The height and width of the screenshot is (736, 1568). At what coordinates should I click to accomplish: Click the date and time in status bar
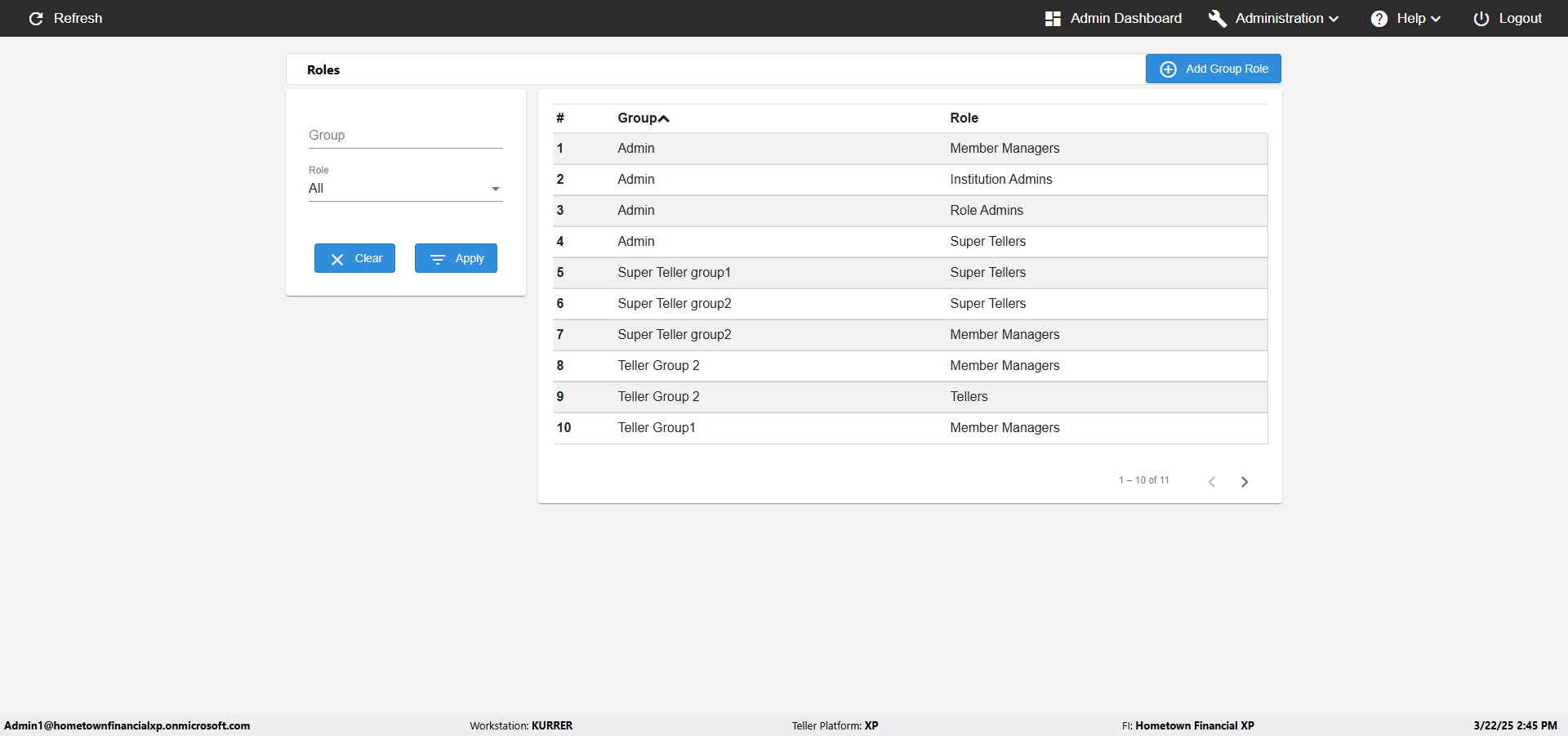1515,725
